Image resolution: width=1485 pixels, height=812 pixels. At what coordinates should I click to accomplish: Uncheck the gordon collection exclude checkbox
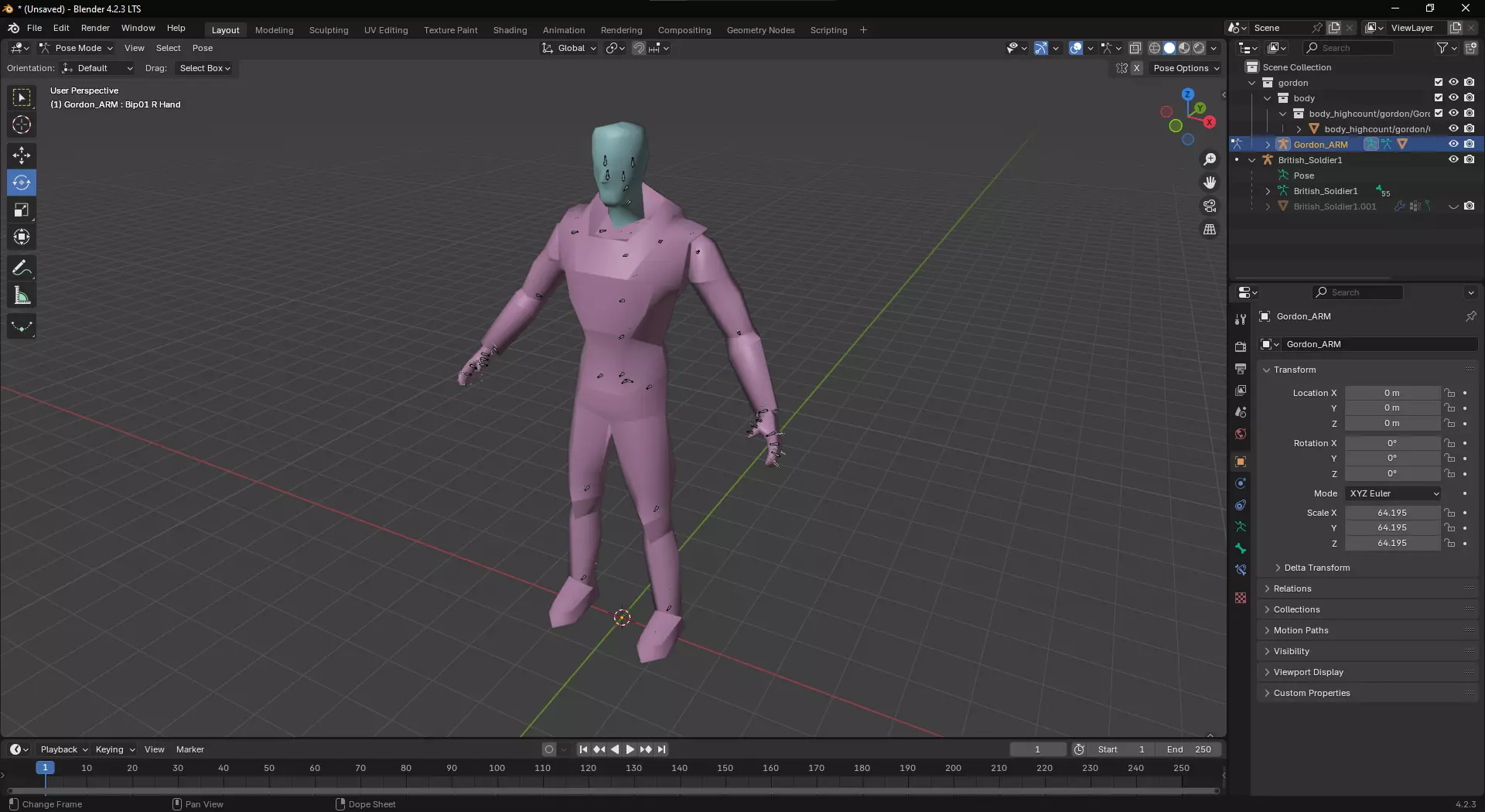pos(1438,83)
